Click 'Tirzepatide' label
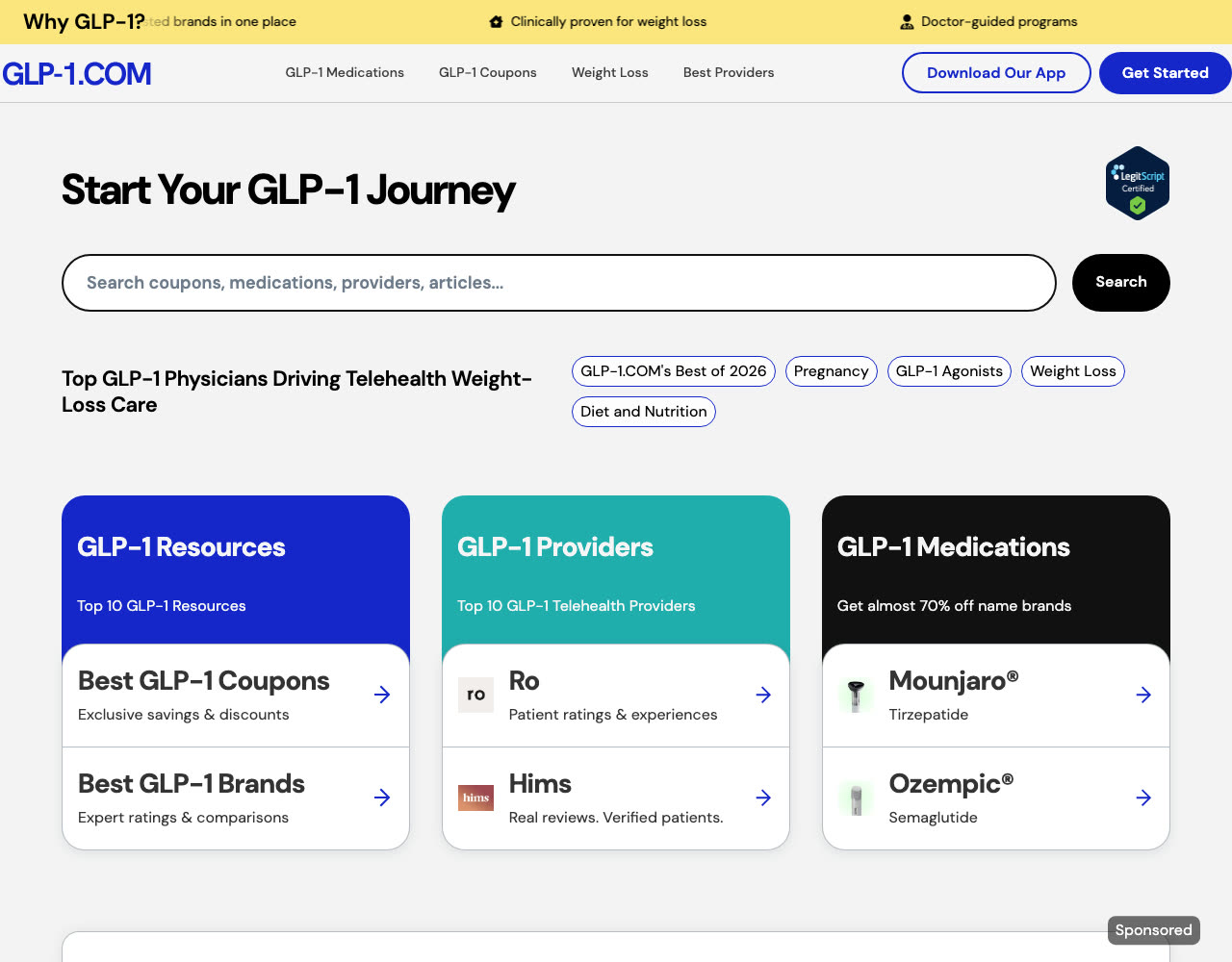1232x962 pixels. tap(929, 715)
